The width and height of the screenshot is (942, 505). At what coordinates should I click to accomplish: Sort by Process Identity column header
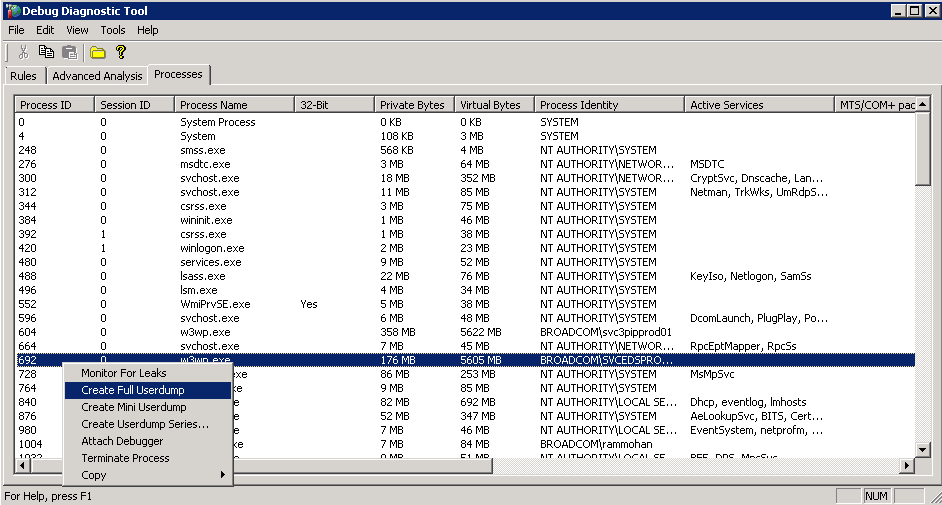click(x=609, y=104)
